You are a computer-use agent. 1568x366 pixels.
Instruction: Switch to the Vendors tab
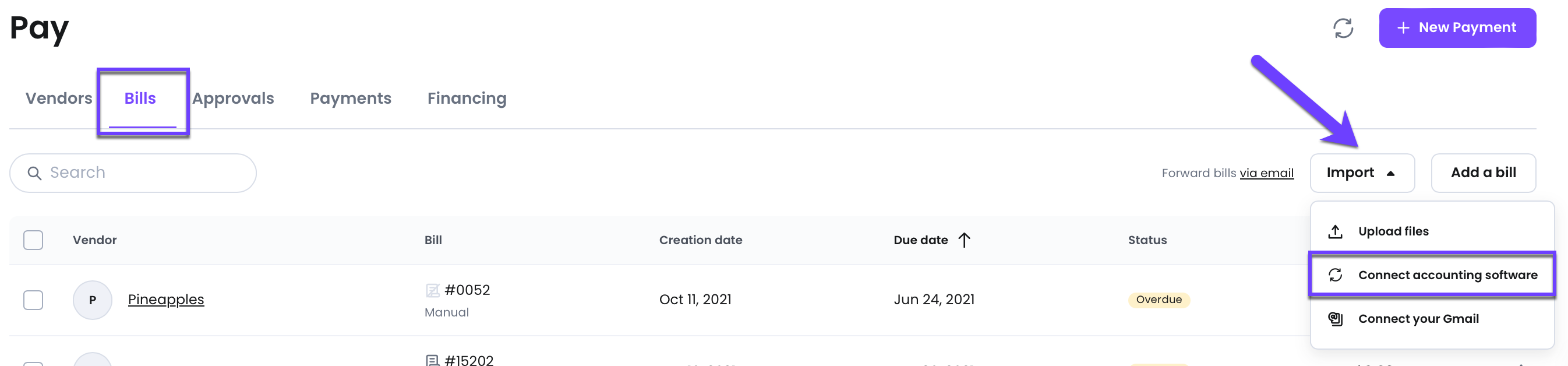[x=58, y=98]
